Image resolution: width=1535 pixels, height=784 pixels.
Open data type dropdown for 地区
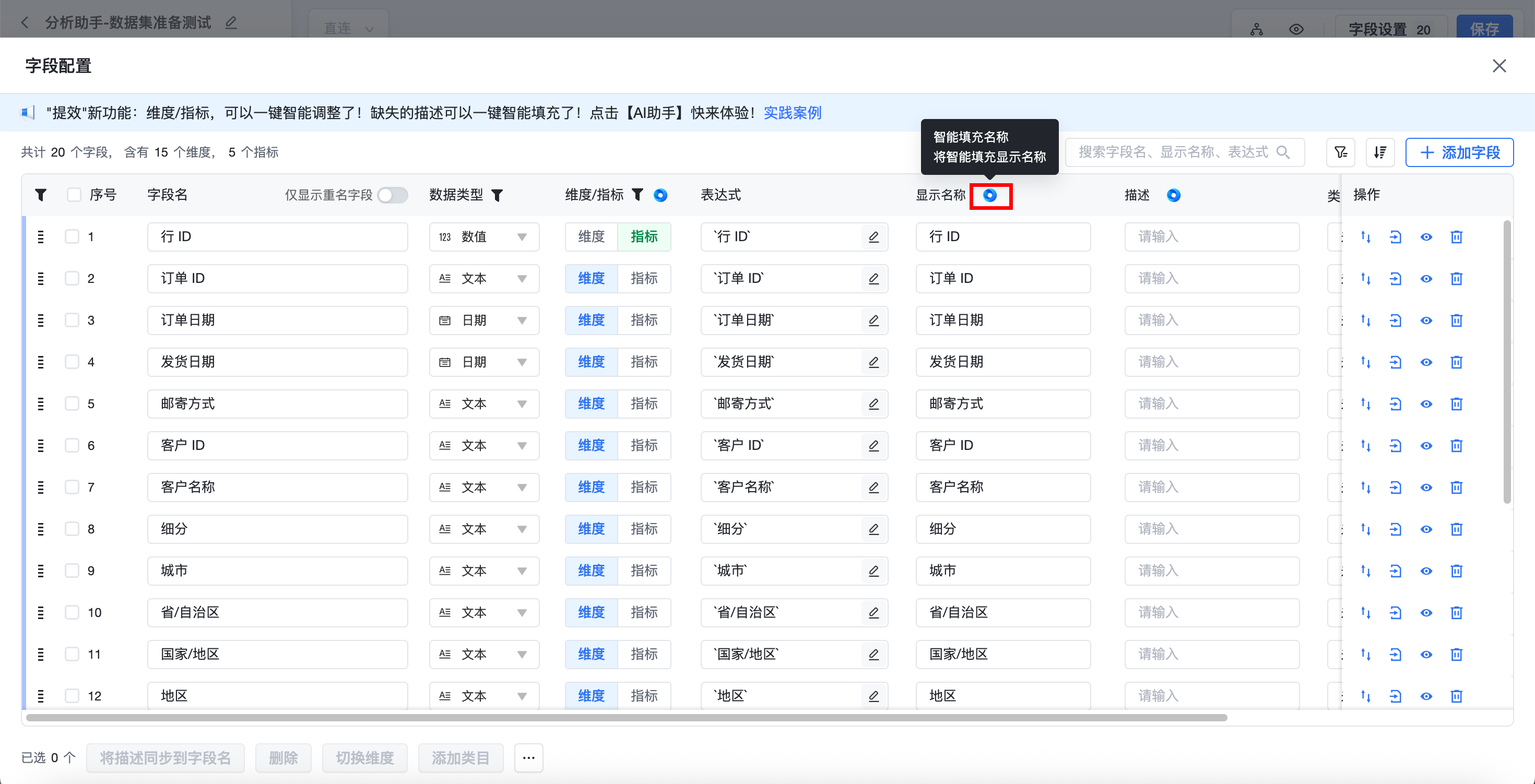pyautogui.click(x=484, y=696)
